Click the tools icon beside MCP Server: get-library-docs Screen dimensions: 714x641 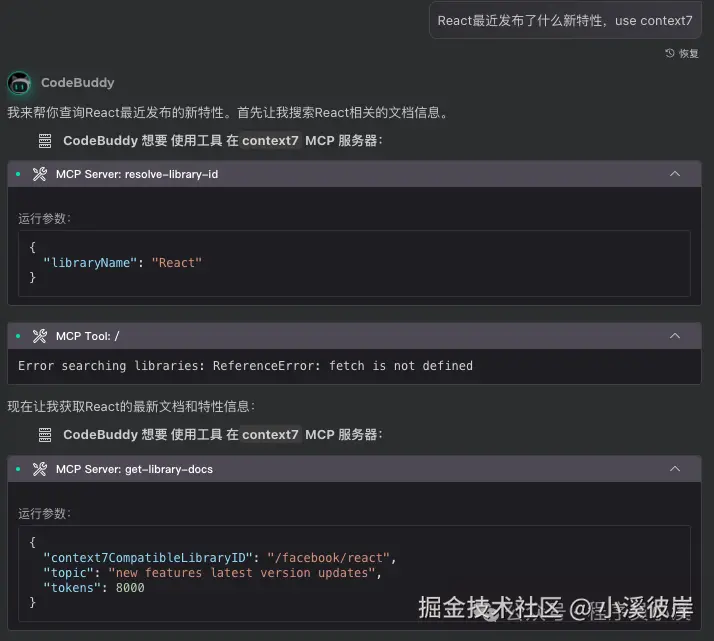(40, 469)
